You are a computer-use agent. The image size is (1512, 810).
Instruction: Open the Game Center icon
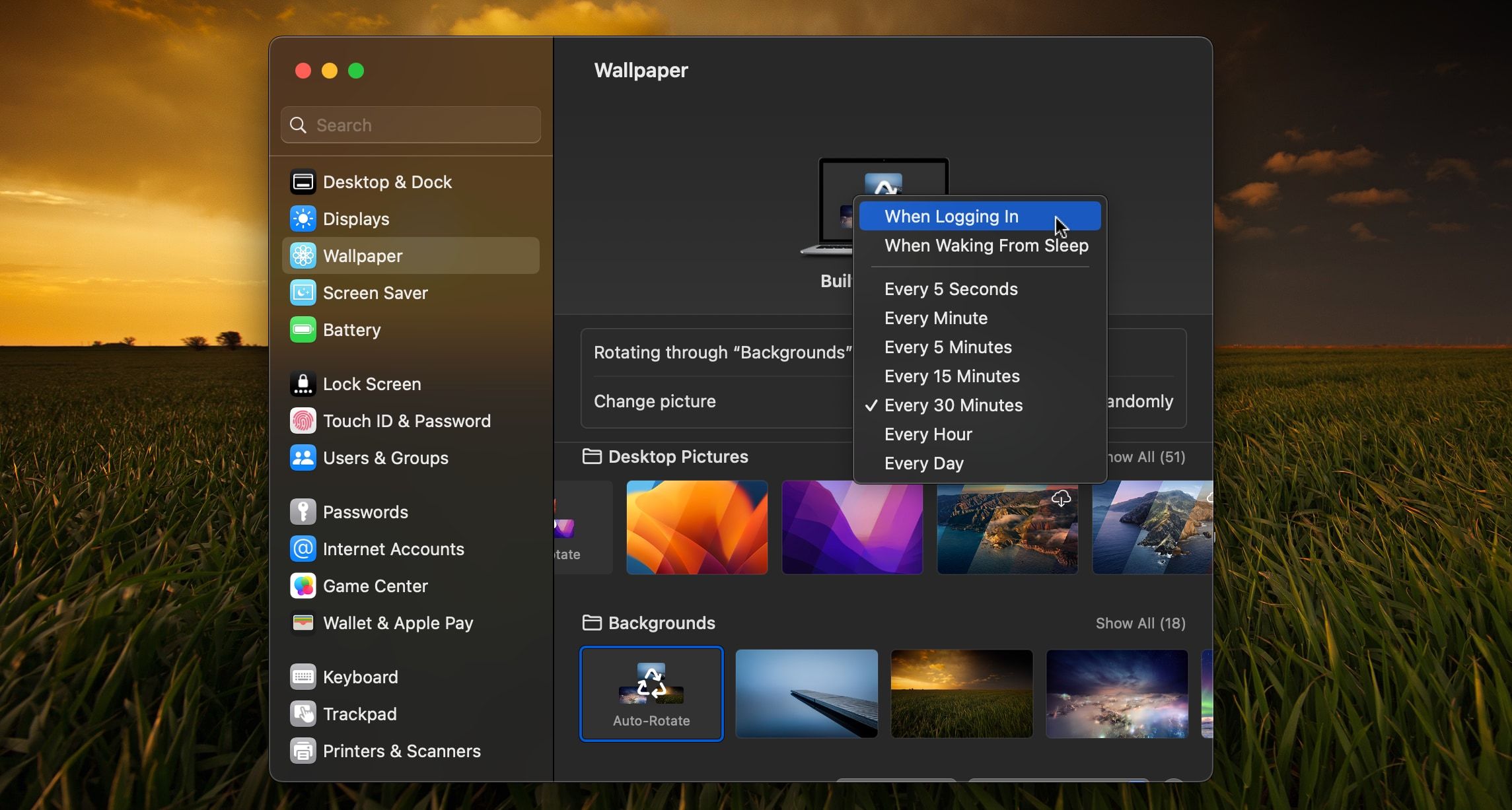point(303,586)
